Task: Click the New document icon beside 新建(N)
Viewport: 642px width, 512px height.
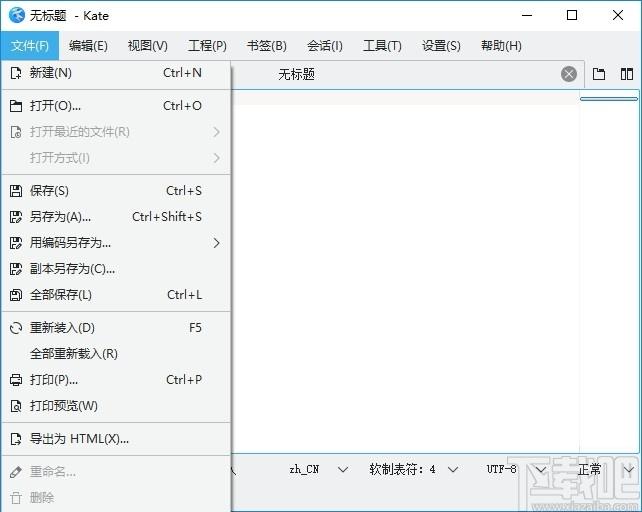Action: pos(16,73)
